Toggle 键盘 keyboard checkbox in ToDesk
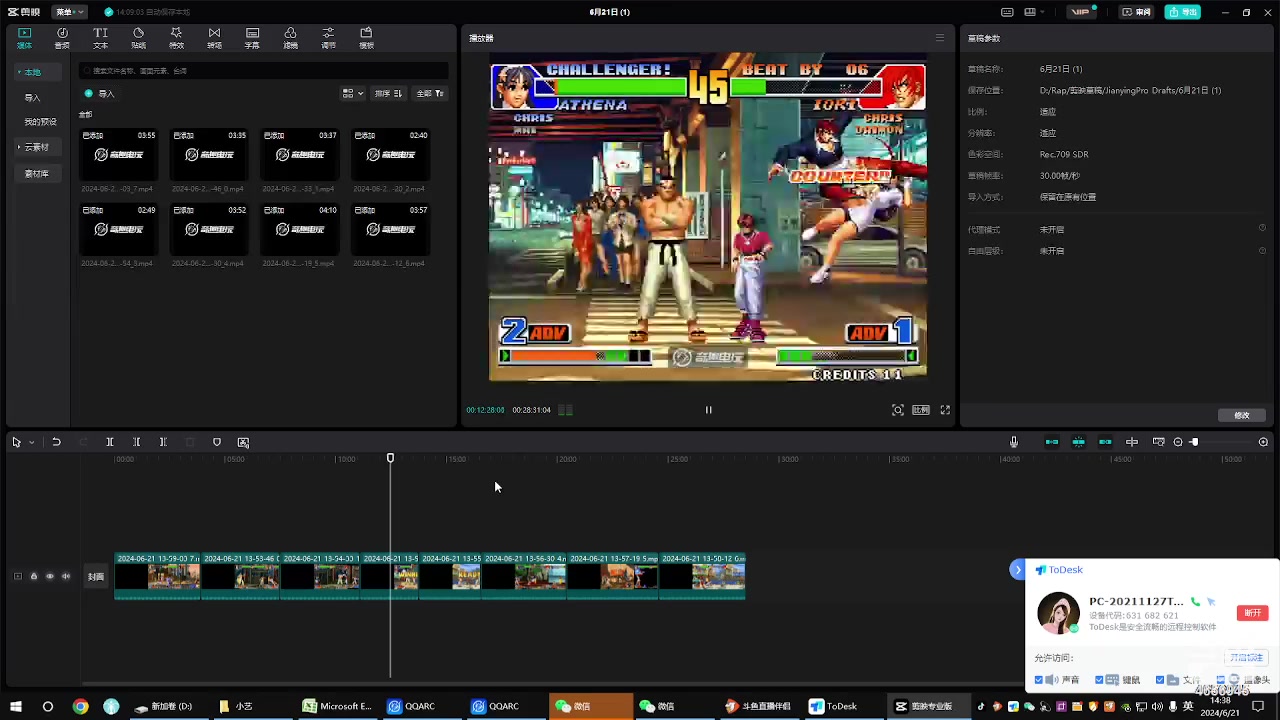The height and width of the screenshot is (720, 1280). point(1099,680)
